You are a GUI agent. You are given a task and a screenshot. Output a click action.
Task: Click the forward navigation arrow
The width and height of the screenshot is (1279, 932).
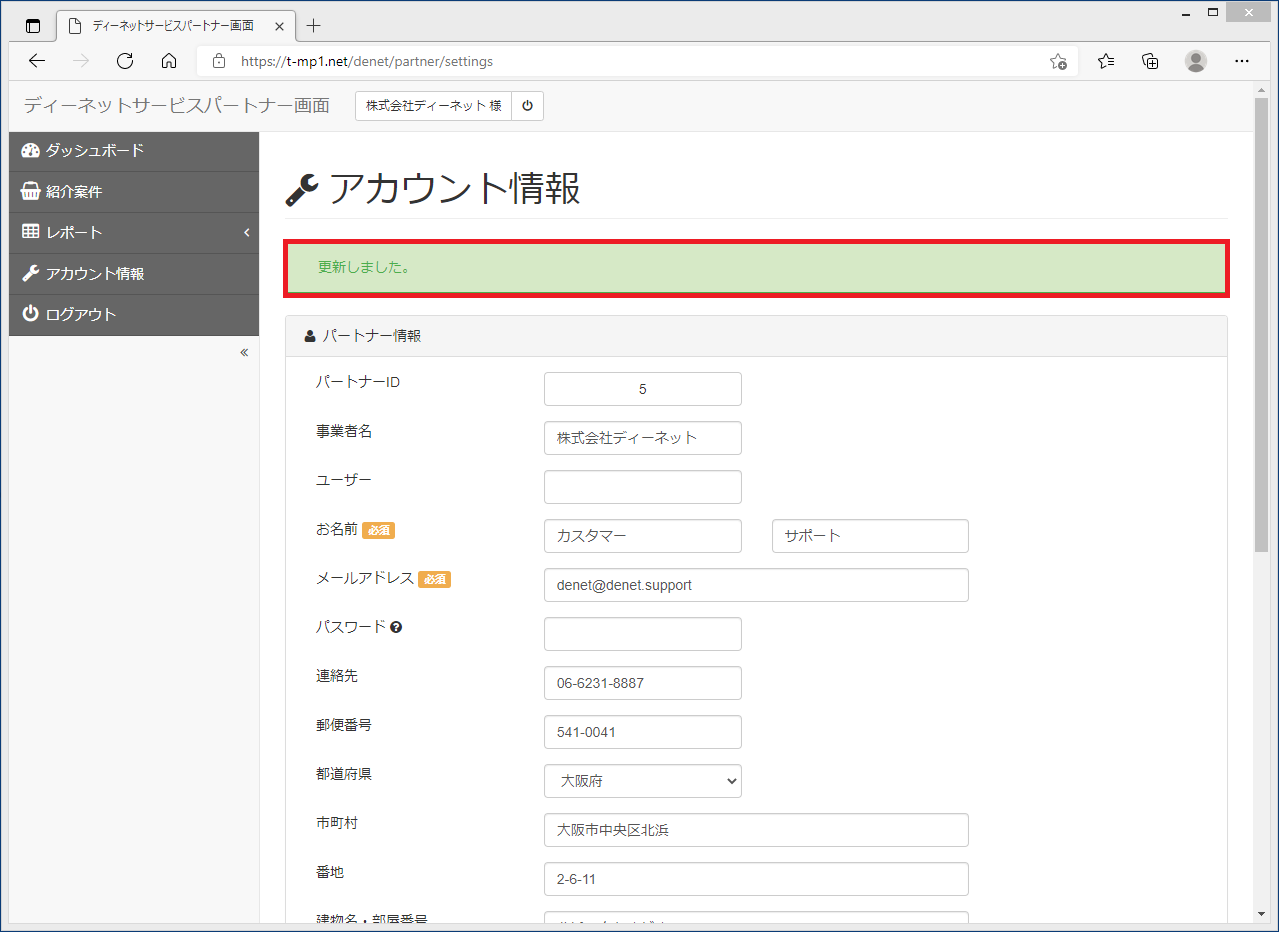pos(81,61)
